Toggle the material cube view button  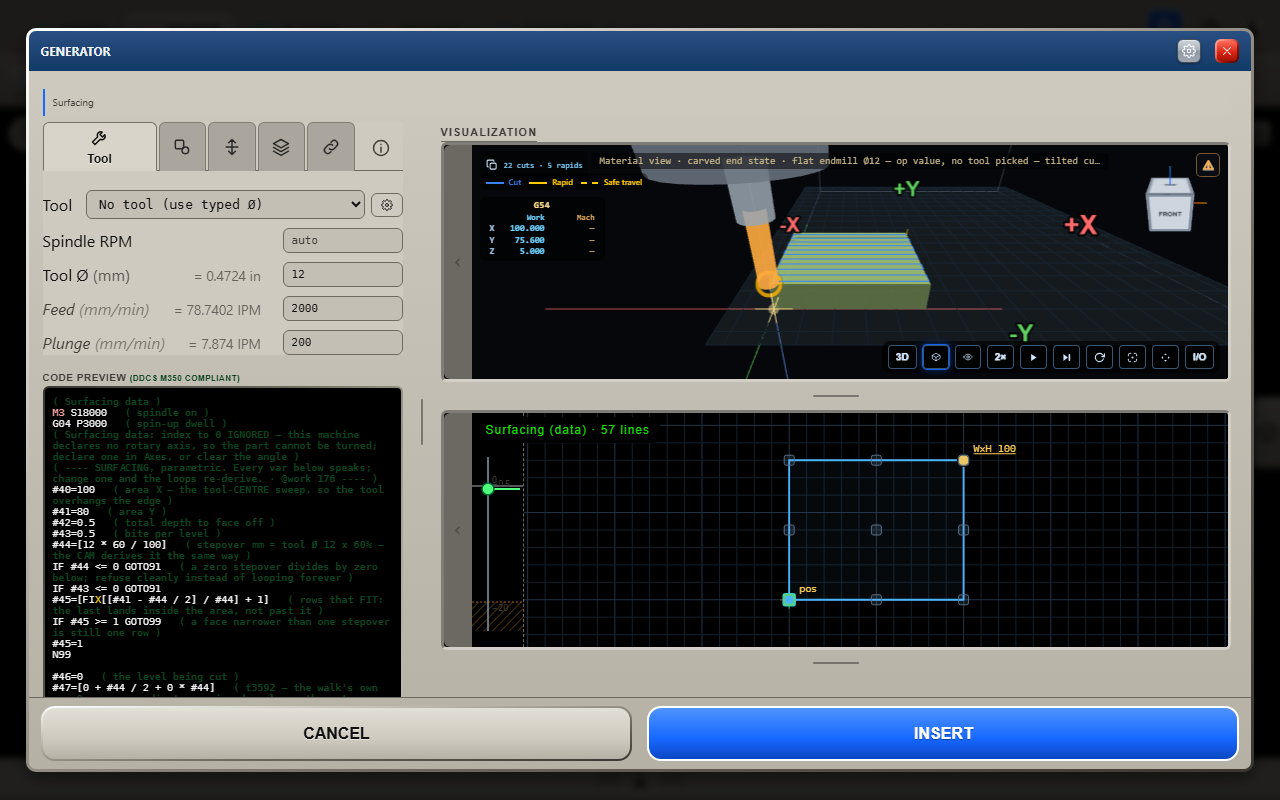pyautogui.click(x=936, y=357)
